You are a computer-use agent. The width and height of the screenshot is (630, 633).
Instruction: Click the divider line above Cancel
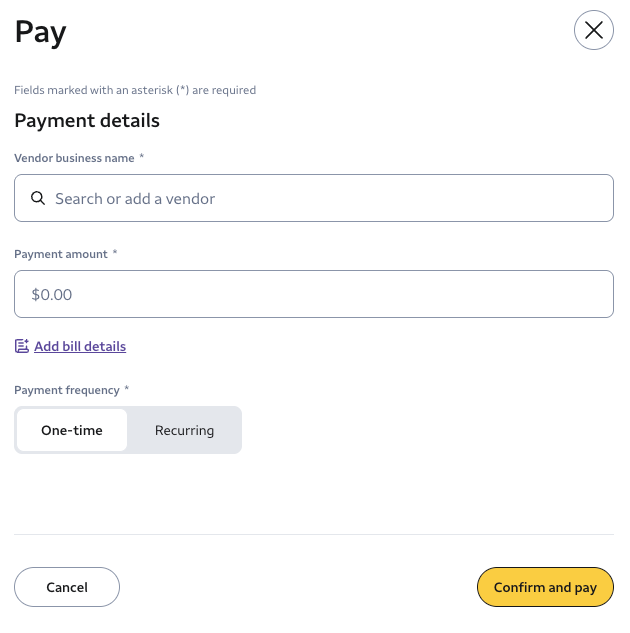tap(313, 534)
